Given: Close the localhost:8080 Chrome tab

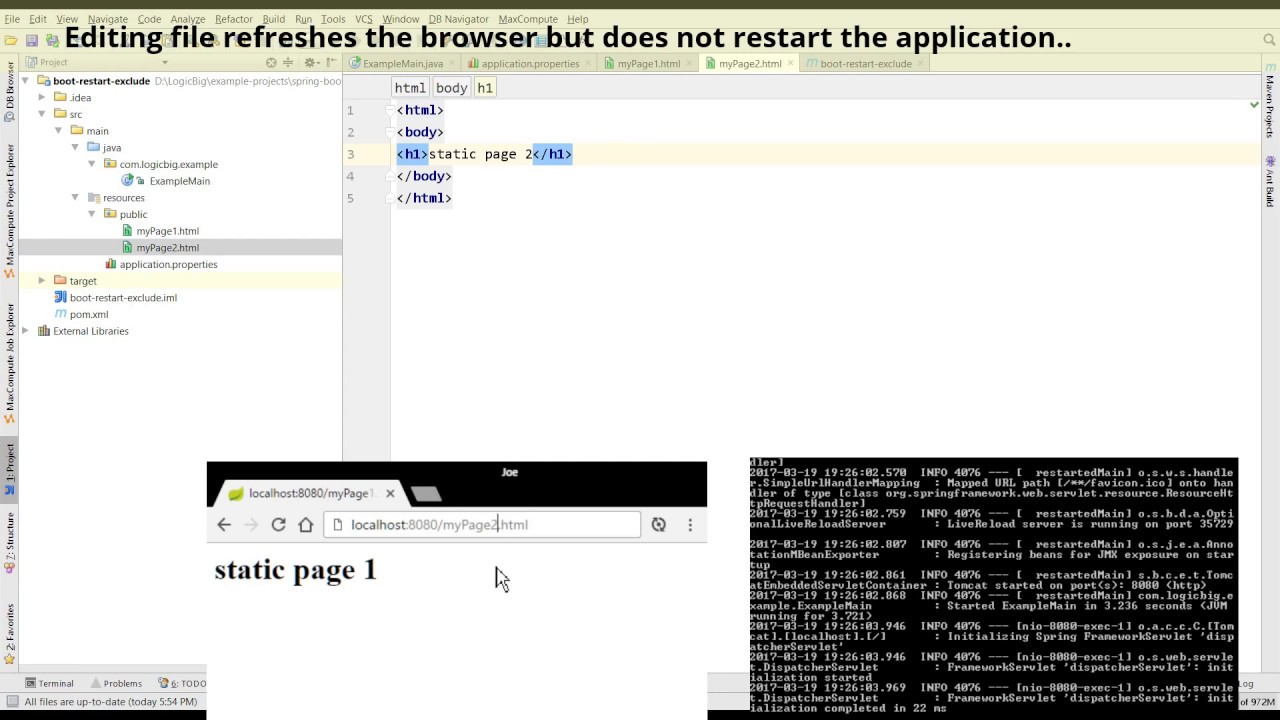Looking at the screenshot, I should (390, 493).
